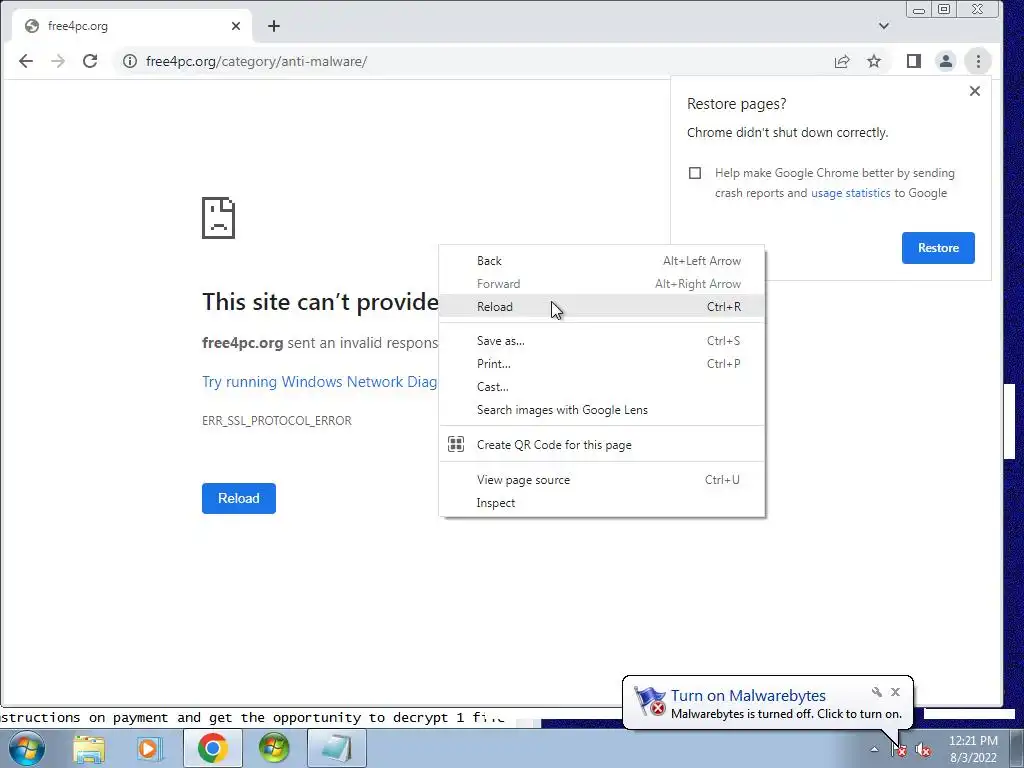1024x768 pixels.
Task: Choose Inspect from context menu
Action: [x=601, y=503]
